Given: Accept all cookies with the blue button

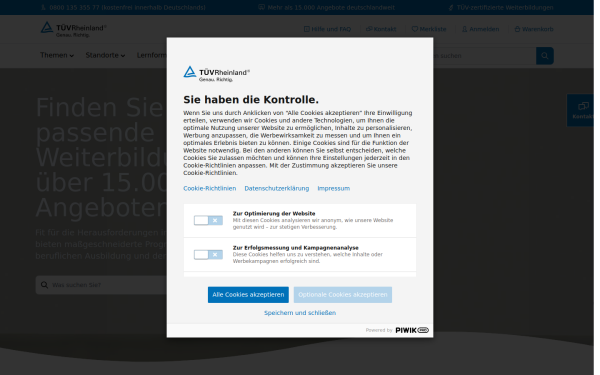Looking at the screenshot, I should (248, 295).
